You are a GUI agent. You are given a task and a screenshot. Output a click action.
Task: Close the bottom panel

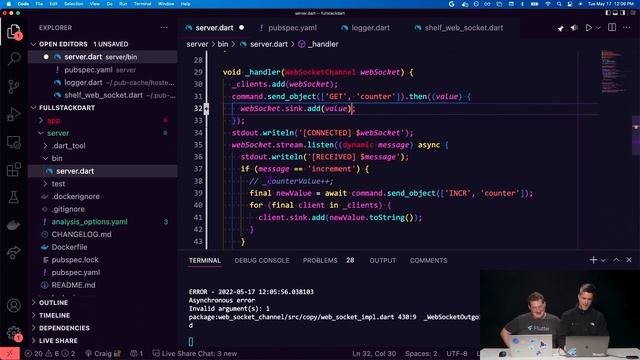(x=629, y=260)
